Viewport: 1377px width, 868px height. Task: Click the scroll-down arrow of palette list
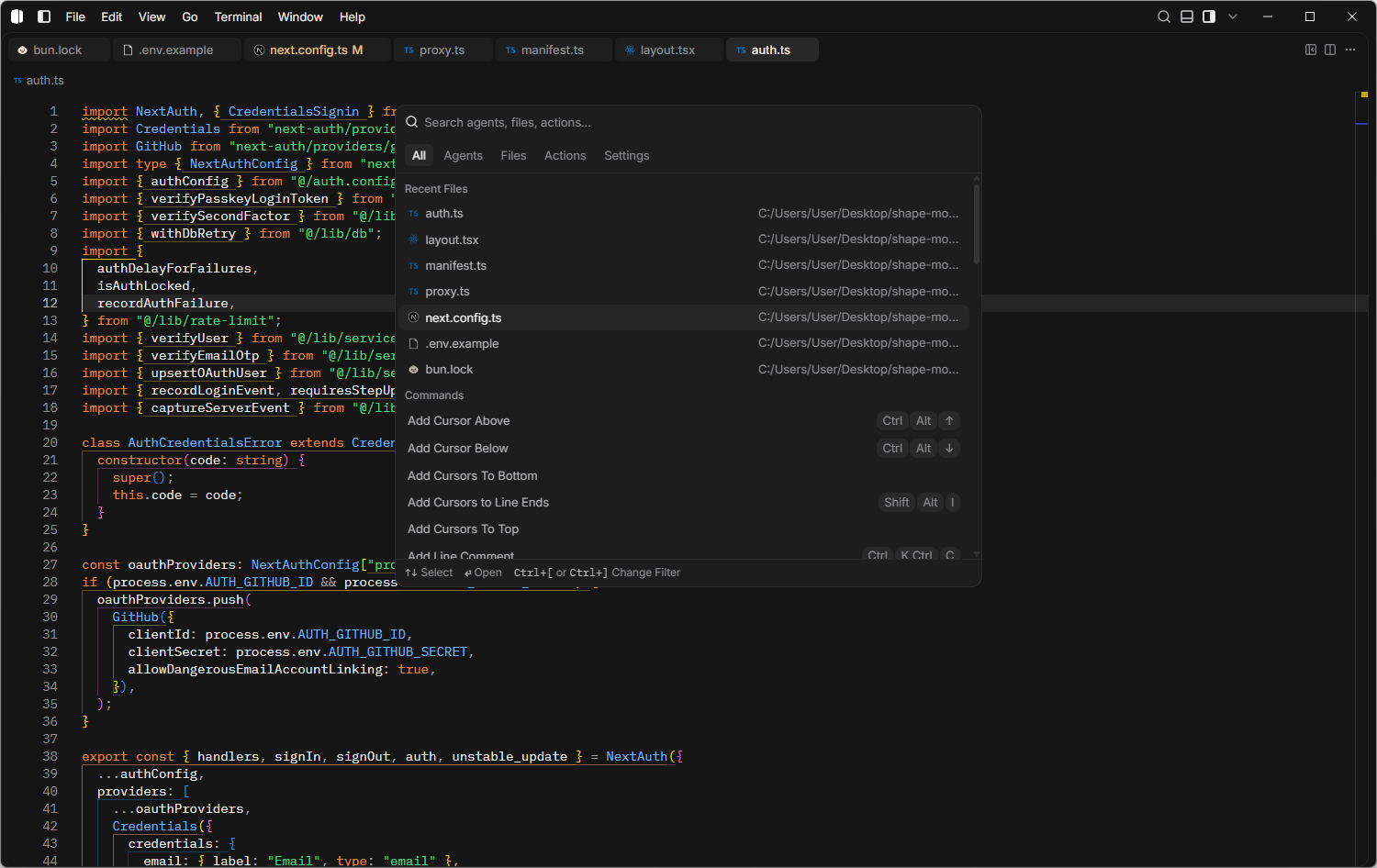click(x=977, y=554)
